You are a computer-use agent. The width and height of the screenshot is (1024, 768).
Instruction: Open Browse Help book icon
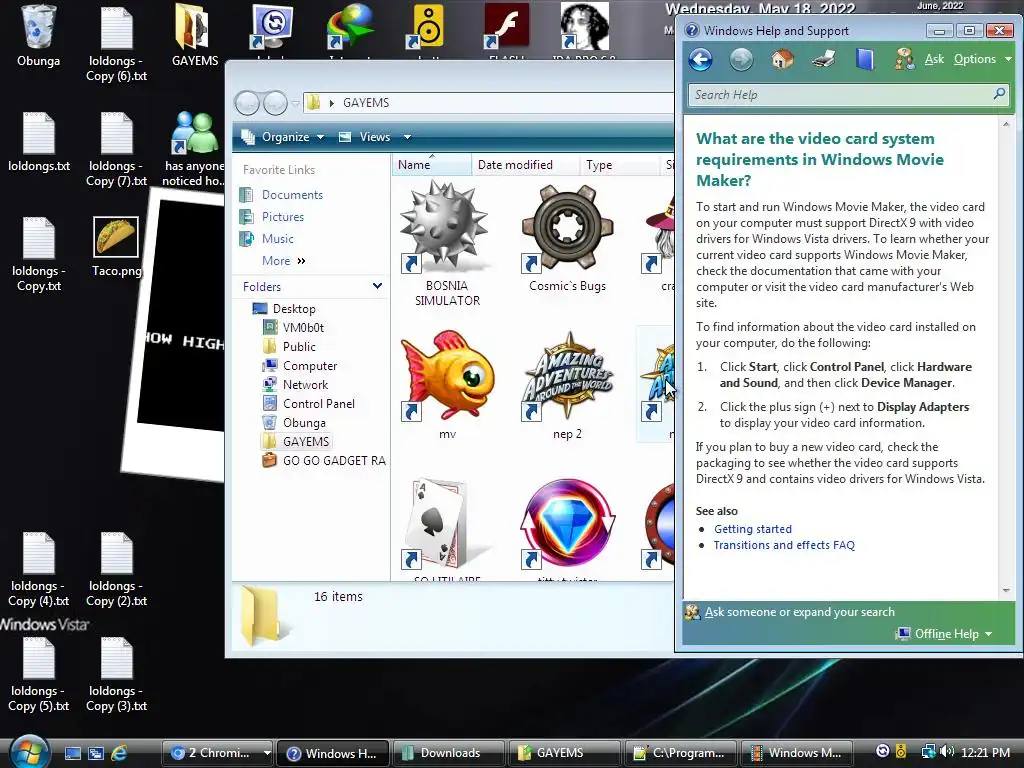tap(865, 59)
